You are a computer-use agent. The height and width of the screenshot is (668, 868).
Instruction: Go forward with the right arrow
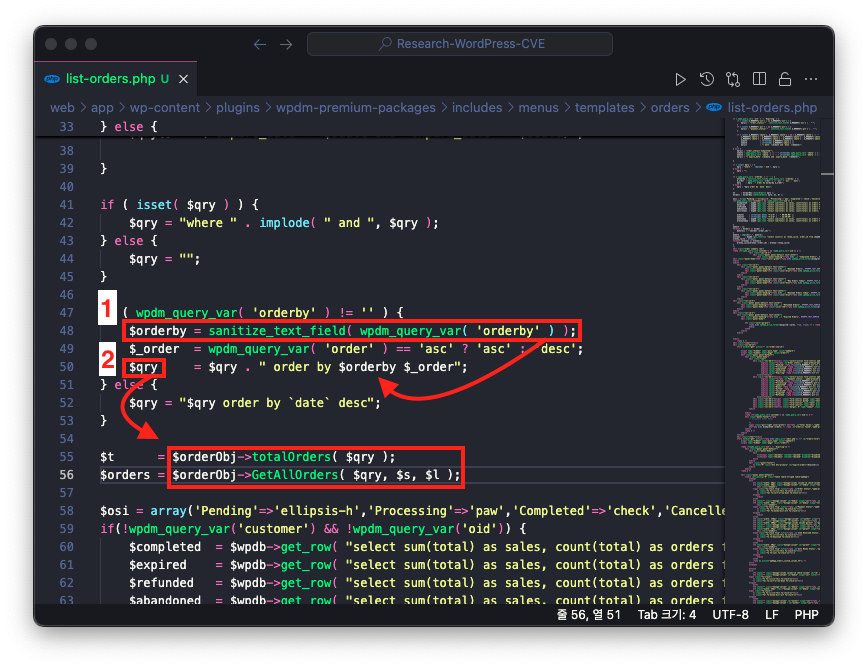pyautogui.click(x=286, y=44)
